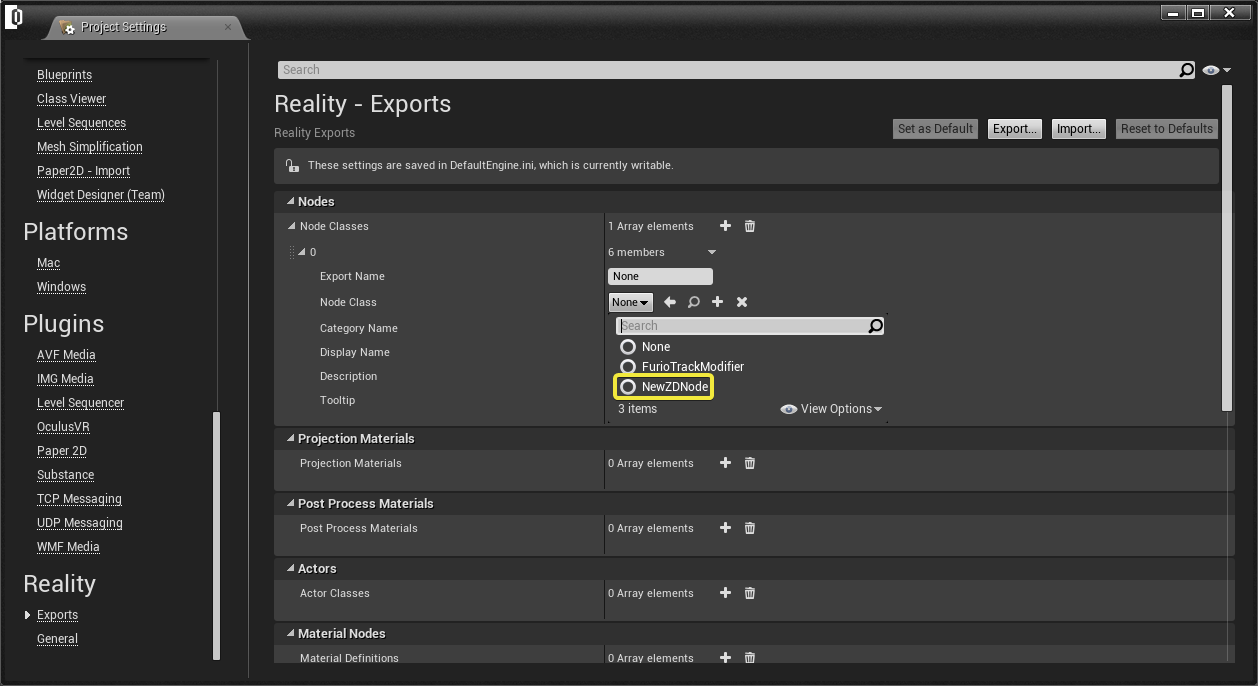
Task: Open the Exports page under Reality
Action: point(57,615)
